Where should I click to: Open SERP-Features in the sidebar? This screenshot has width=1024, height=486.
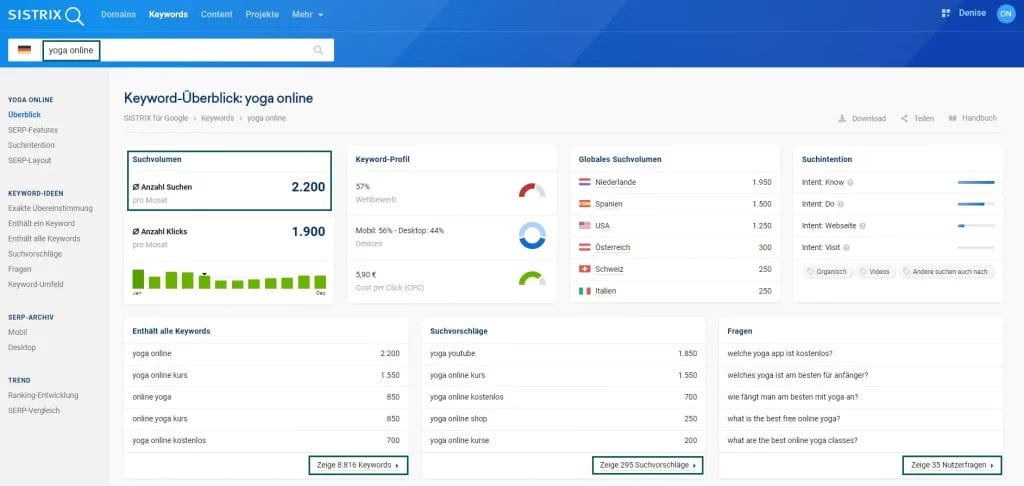pyautogui.click(x=33, y=130)
